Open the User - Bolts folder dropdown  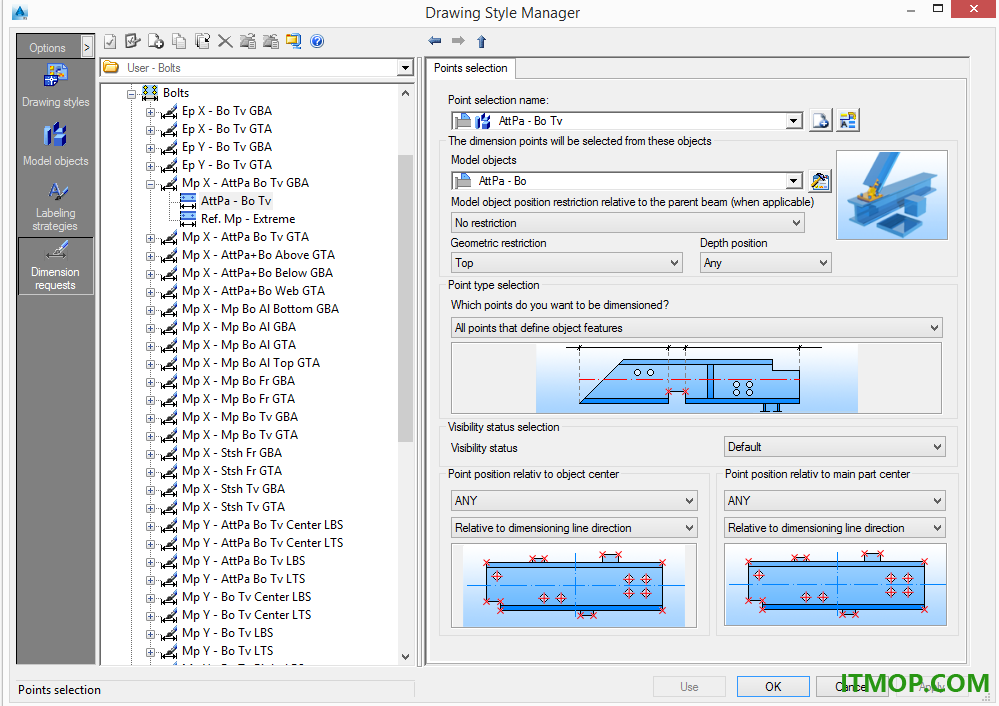coord(405,68)
